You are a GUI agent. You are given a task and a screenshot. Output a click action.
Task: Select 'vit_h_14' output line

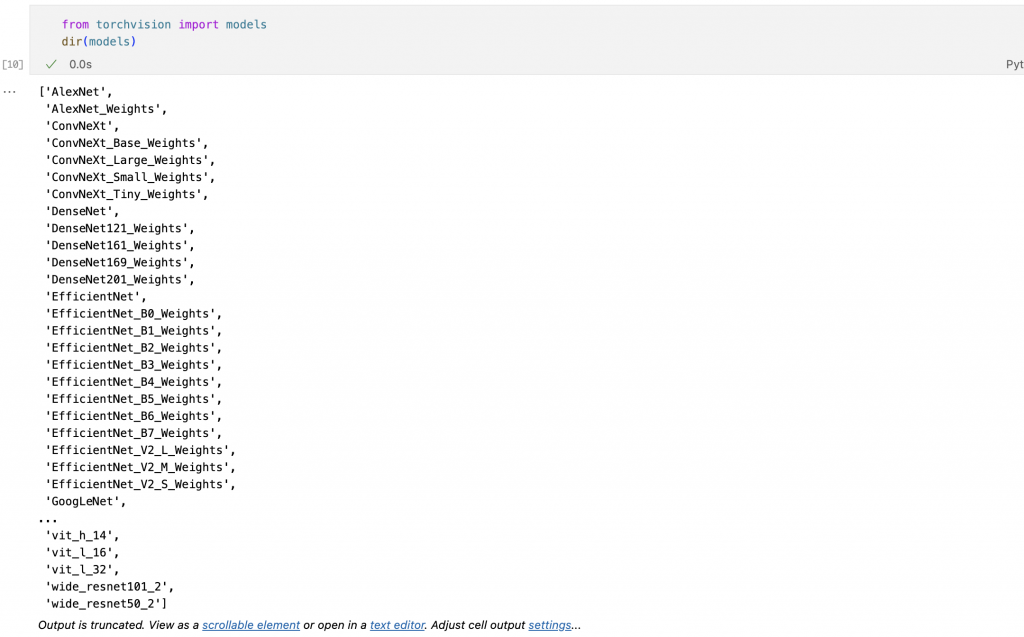click(x=82, y=535)
